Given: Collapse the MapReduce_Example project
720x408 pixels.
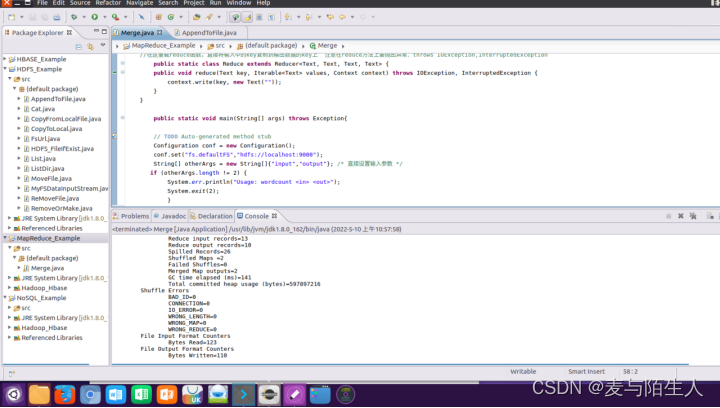Looking at the screenshot, I should click(x=5, y=238).
